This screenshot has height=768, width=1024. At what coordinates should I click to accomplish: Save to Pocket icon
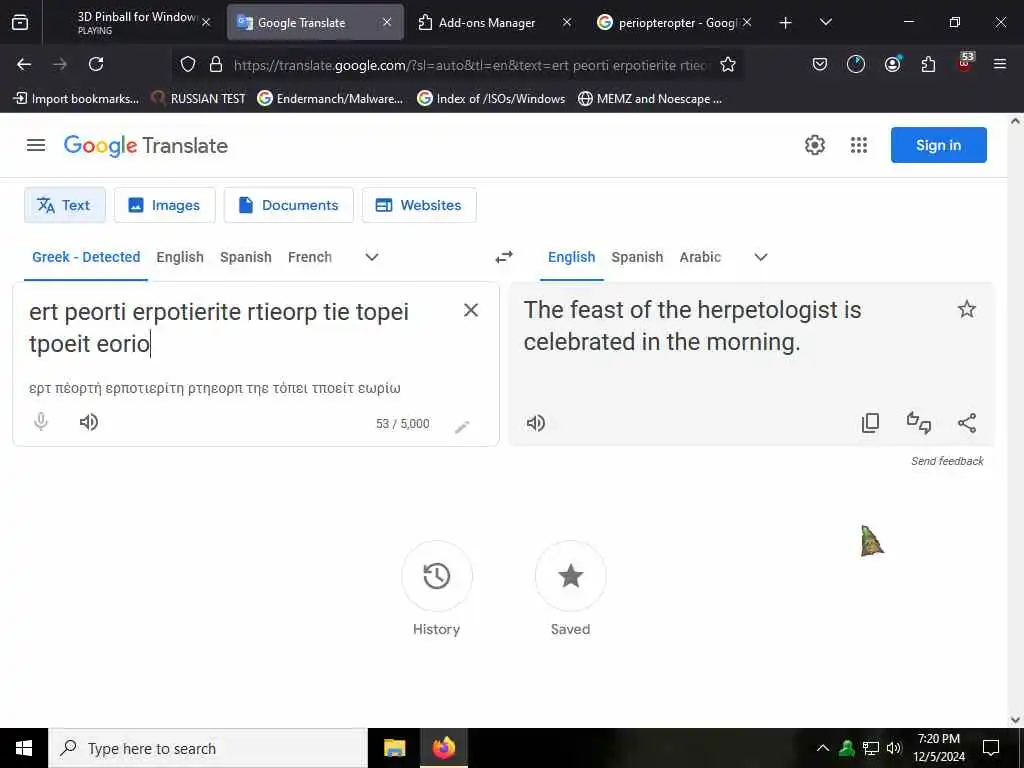[x=820, y=64]
